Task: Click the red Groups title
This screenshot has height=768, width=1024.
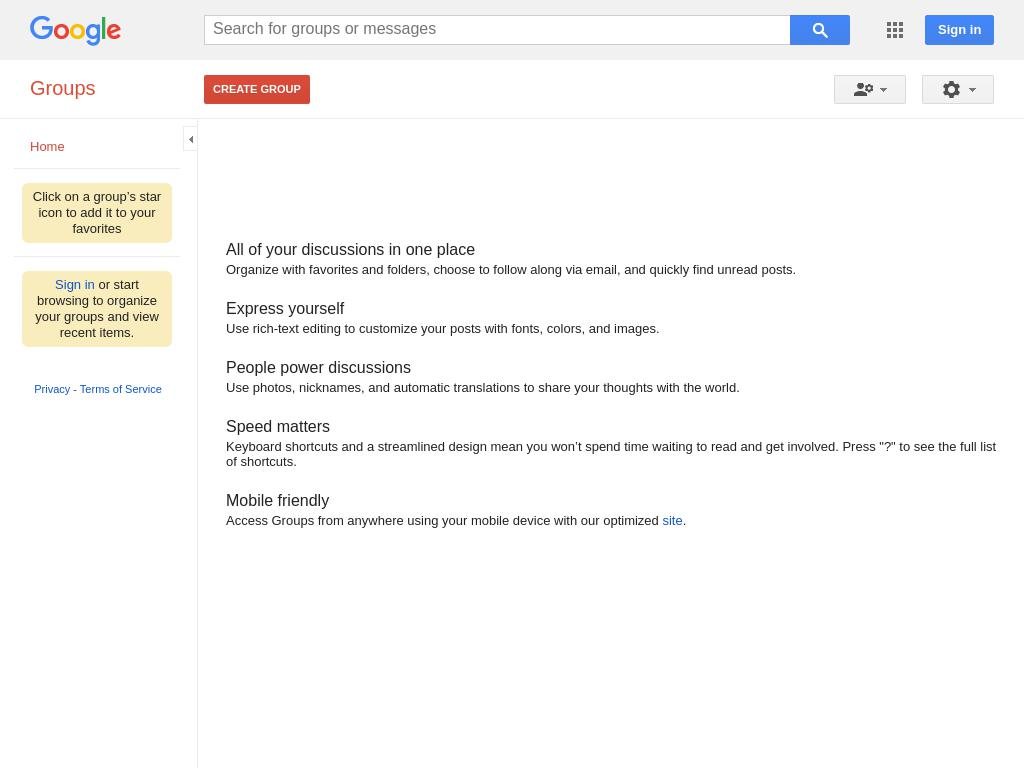Action: [62, 89]
